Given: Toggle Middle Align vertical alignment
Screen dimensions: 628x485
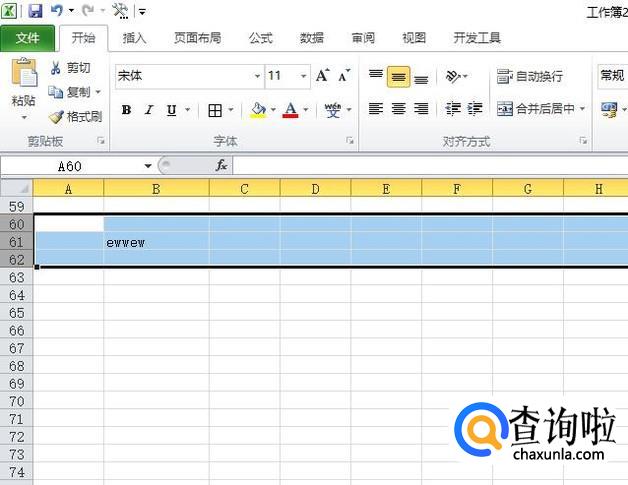Looking at the screenshot, I should [x=399, y=76].
